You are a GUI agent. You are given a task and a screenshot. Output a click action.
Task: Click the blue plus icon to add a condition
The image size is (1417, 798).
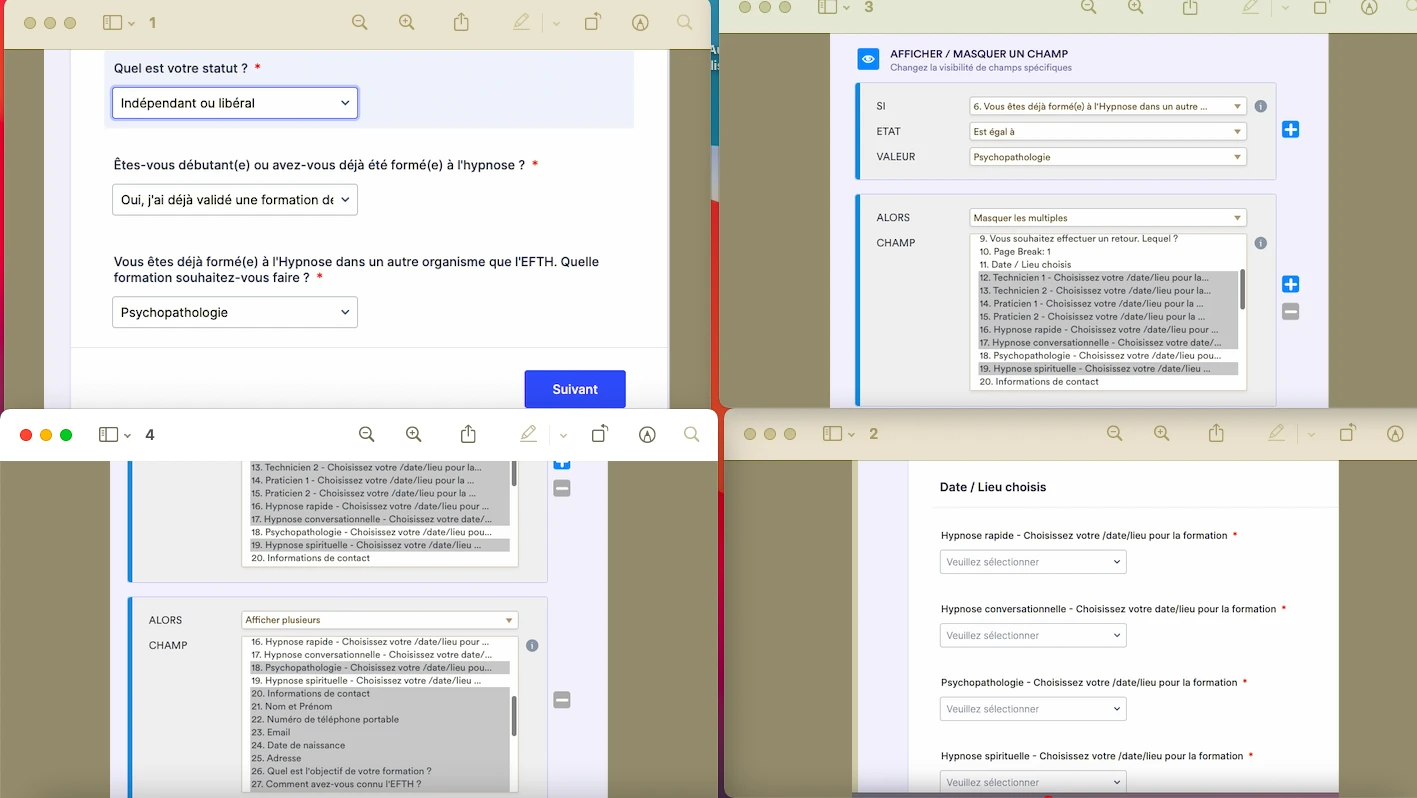pos(1290,129)
